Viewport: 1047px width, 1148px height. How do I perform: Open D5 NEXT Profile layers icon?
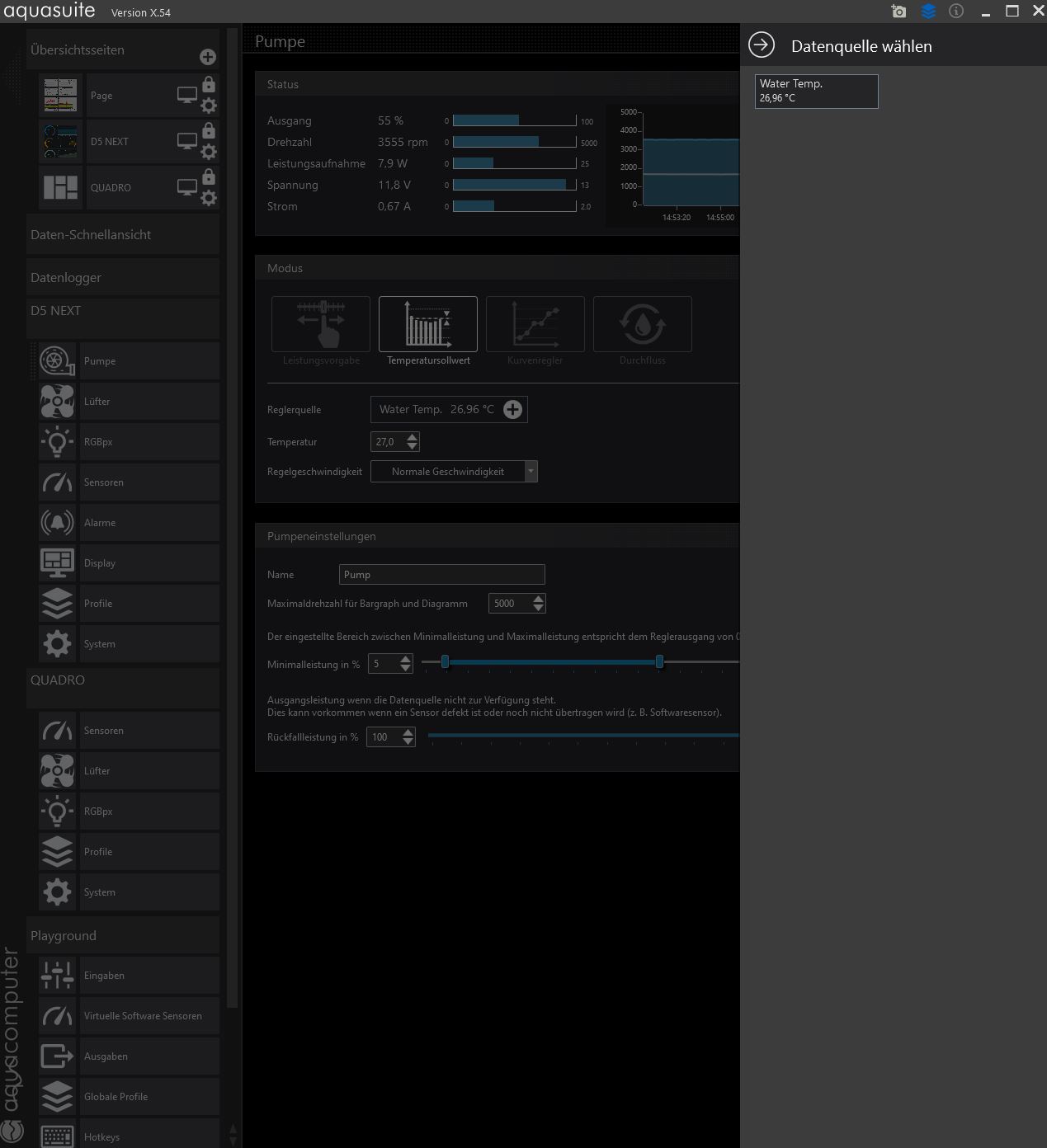coord(57,604)
